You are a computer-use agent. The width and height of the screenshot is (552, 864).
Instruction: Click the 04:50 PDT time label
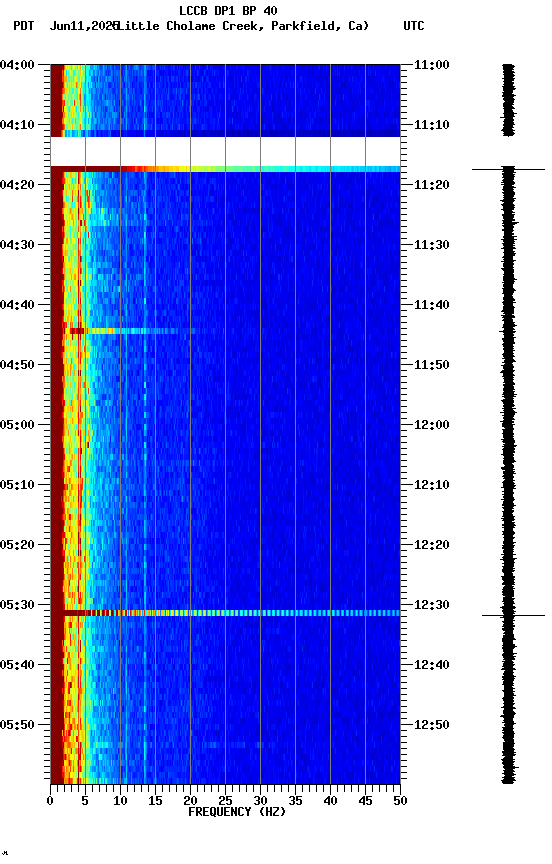pyautogui.click(x=17, y=365)
